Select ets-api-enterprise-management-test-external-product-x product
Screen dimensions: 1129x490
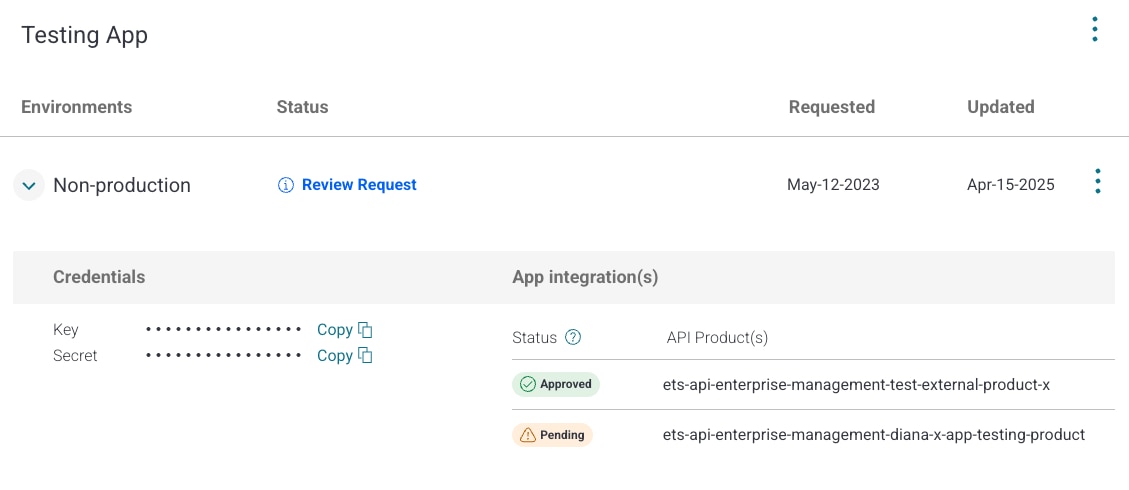click(x=856, y=385)
